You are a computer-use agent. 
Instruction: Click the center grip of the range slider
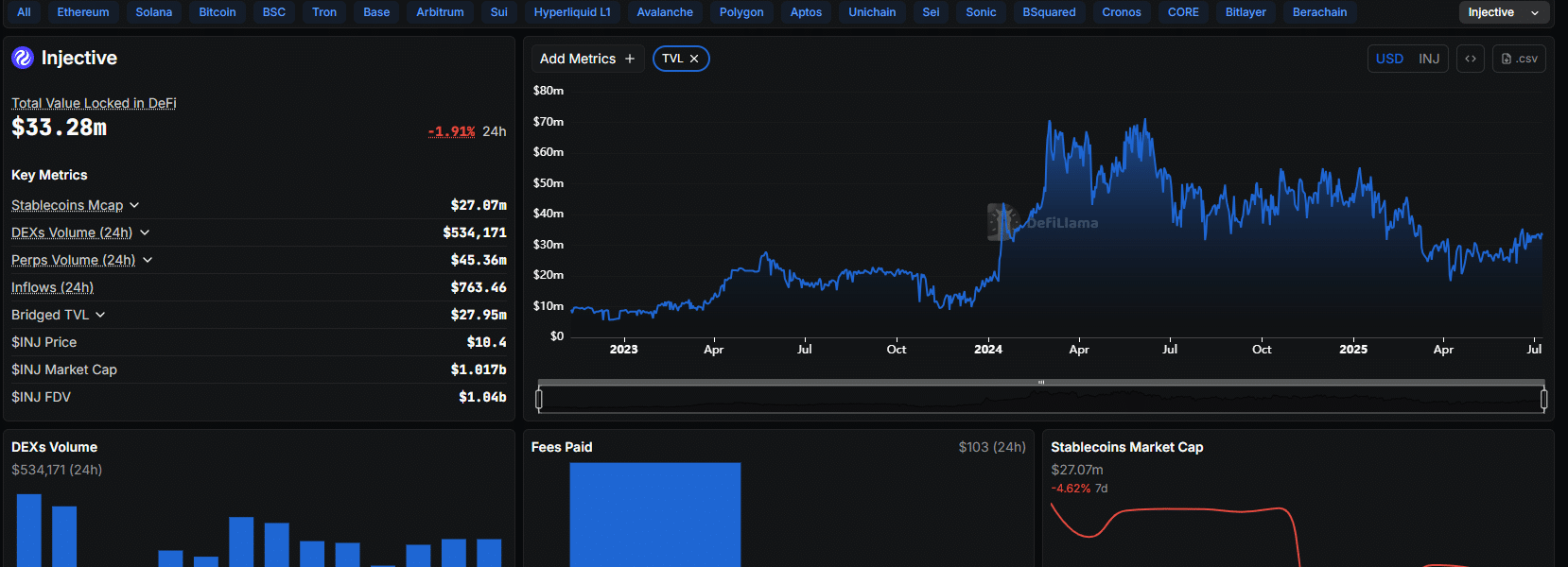click(x=1041, y=383)
